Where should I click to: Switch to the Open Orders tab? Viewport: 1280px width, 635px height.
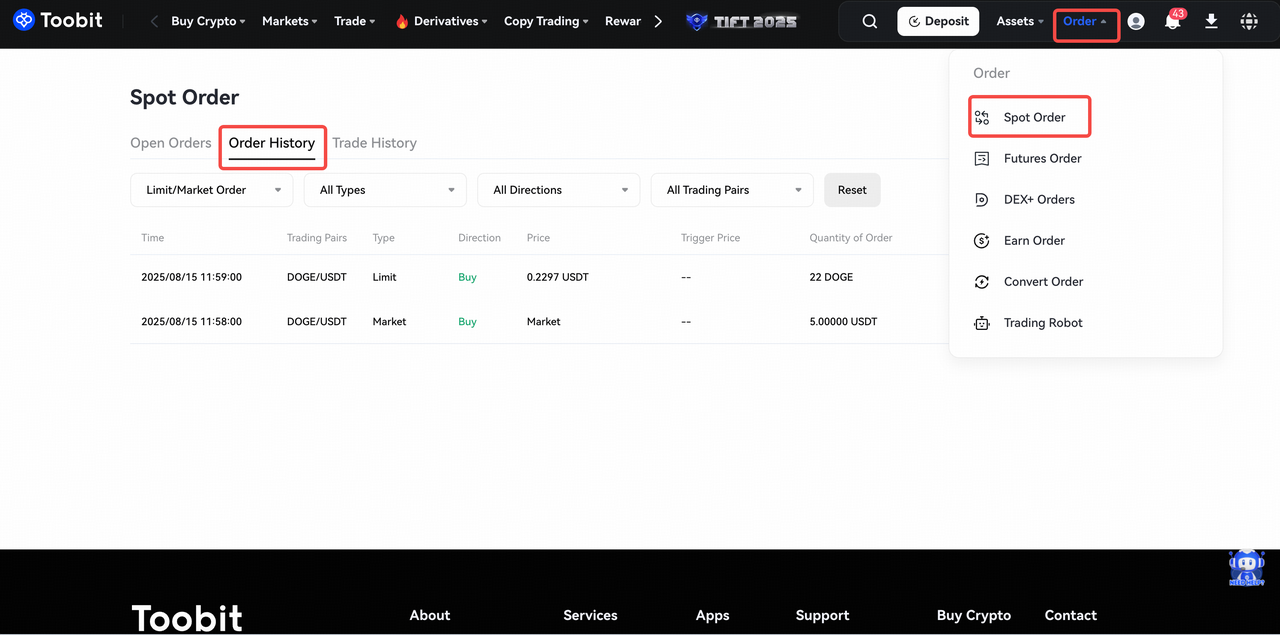[171, 143]
